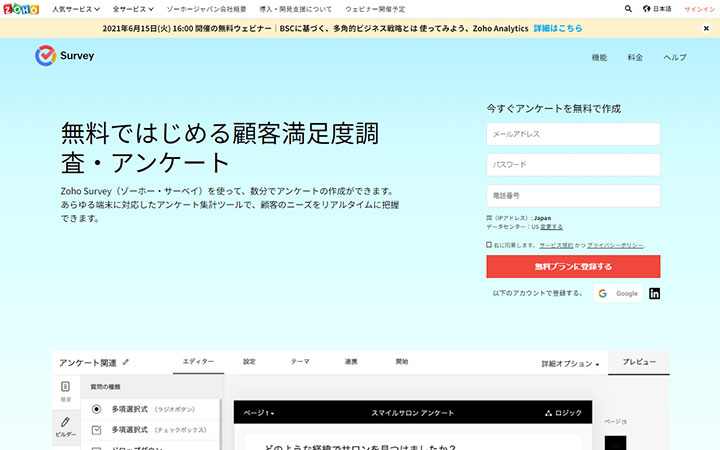Expand the ページ1 dropdown
The width and height of the screenshot is (720, 450).
click(259, 413)
